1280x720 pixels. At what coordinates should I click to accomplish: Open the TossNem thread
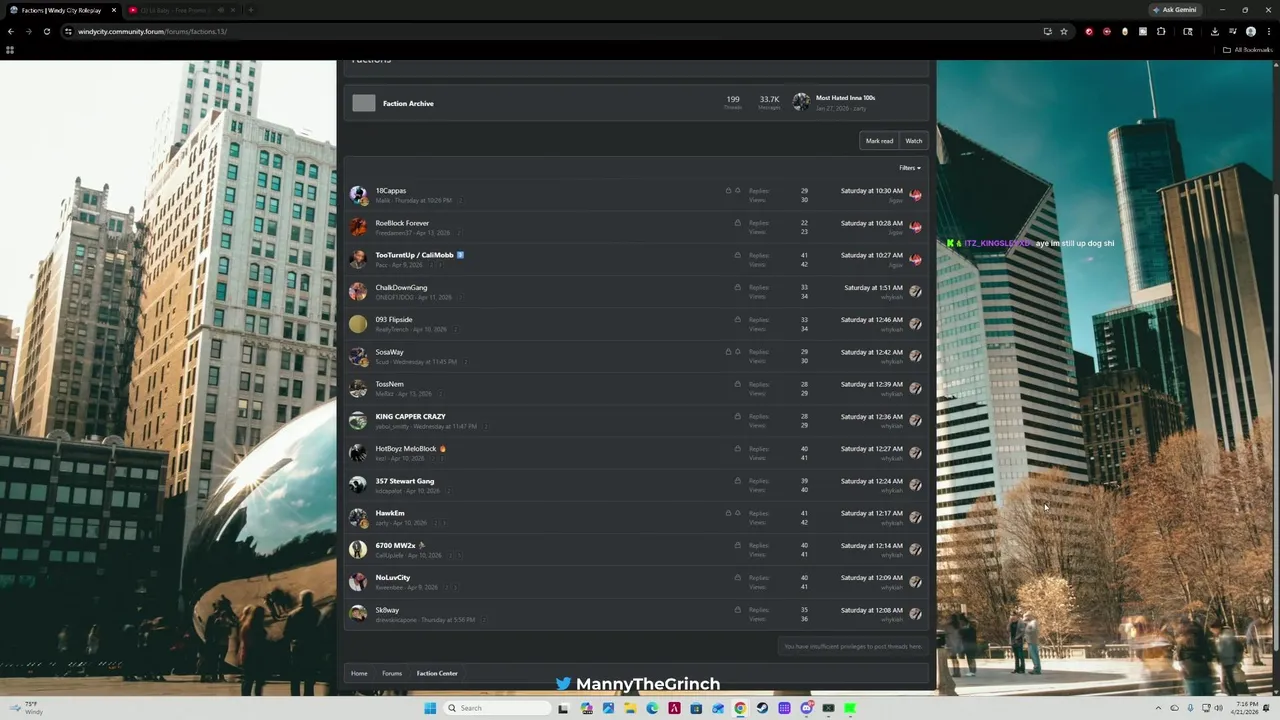[389, 384]
